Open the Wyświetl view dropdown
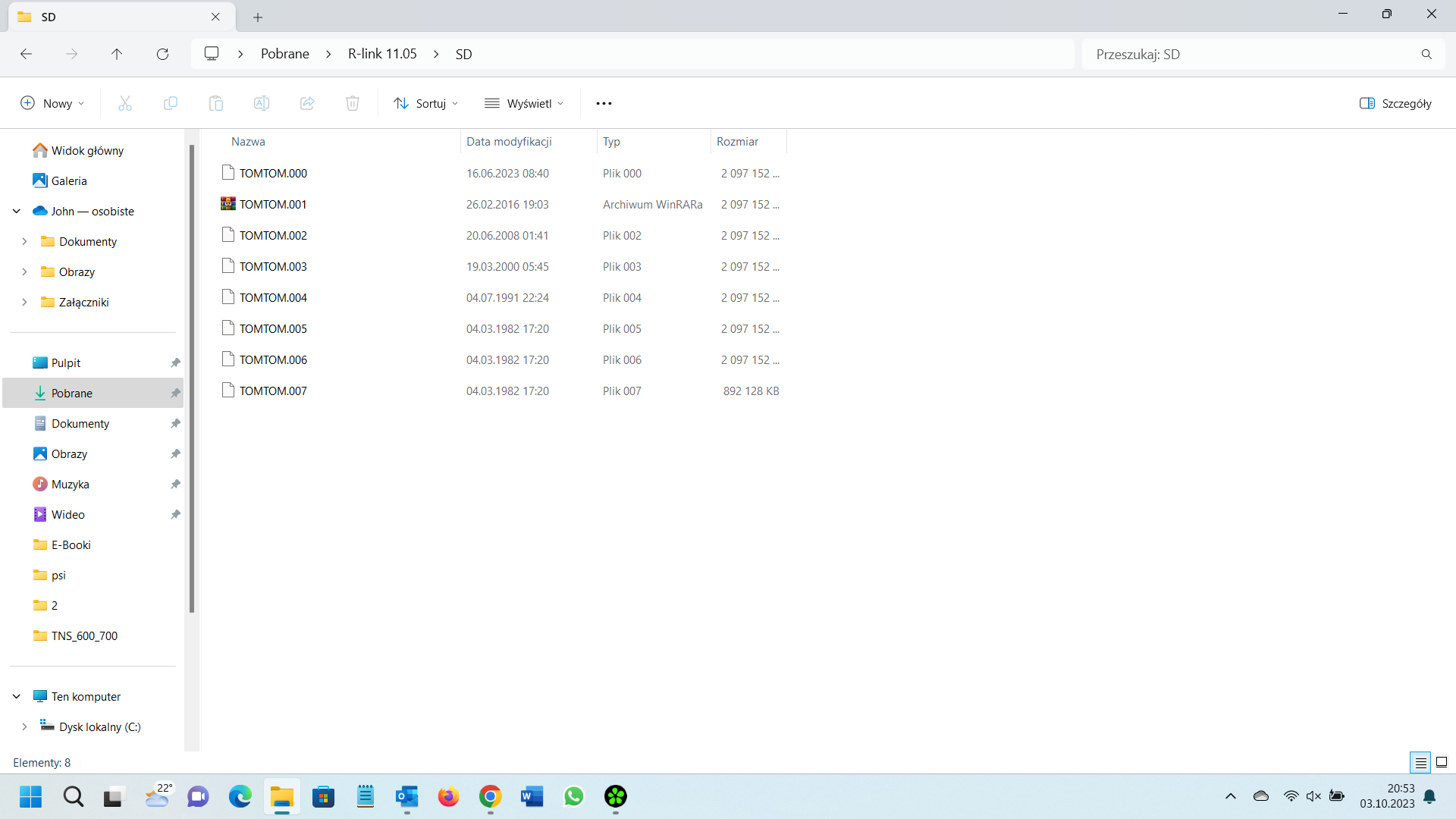This screenshot has width=1456, height=819. [x=525, y=103]
